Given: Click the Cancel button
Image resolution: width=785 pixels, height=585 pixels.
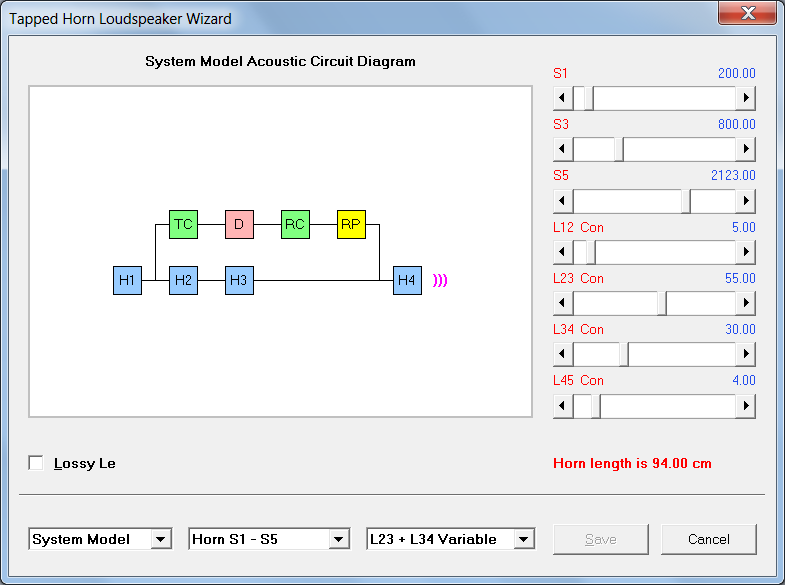Looking at the screenshot, I should (708, 539).
